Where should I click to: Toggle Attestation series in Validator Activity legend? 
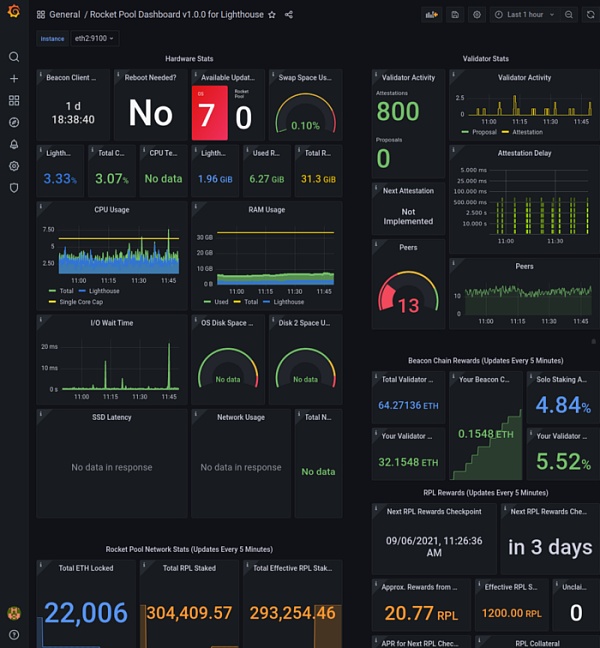pyautogui.click(x=526, y=131)
